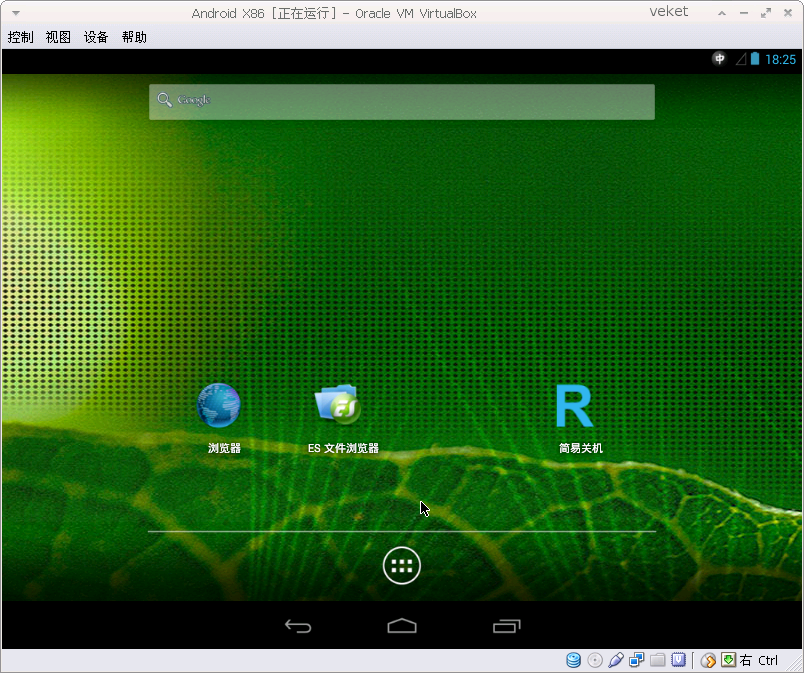804x673 pixels.
Task: Open the window menu arrow in titlebar
Action: pos(16,13)
